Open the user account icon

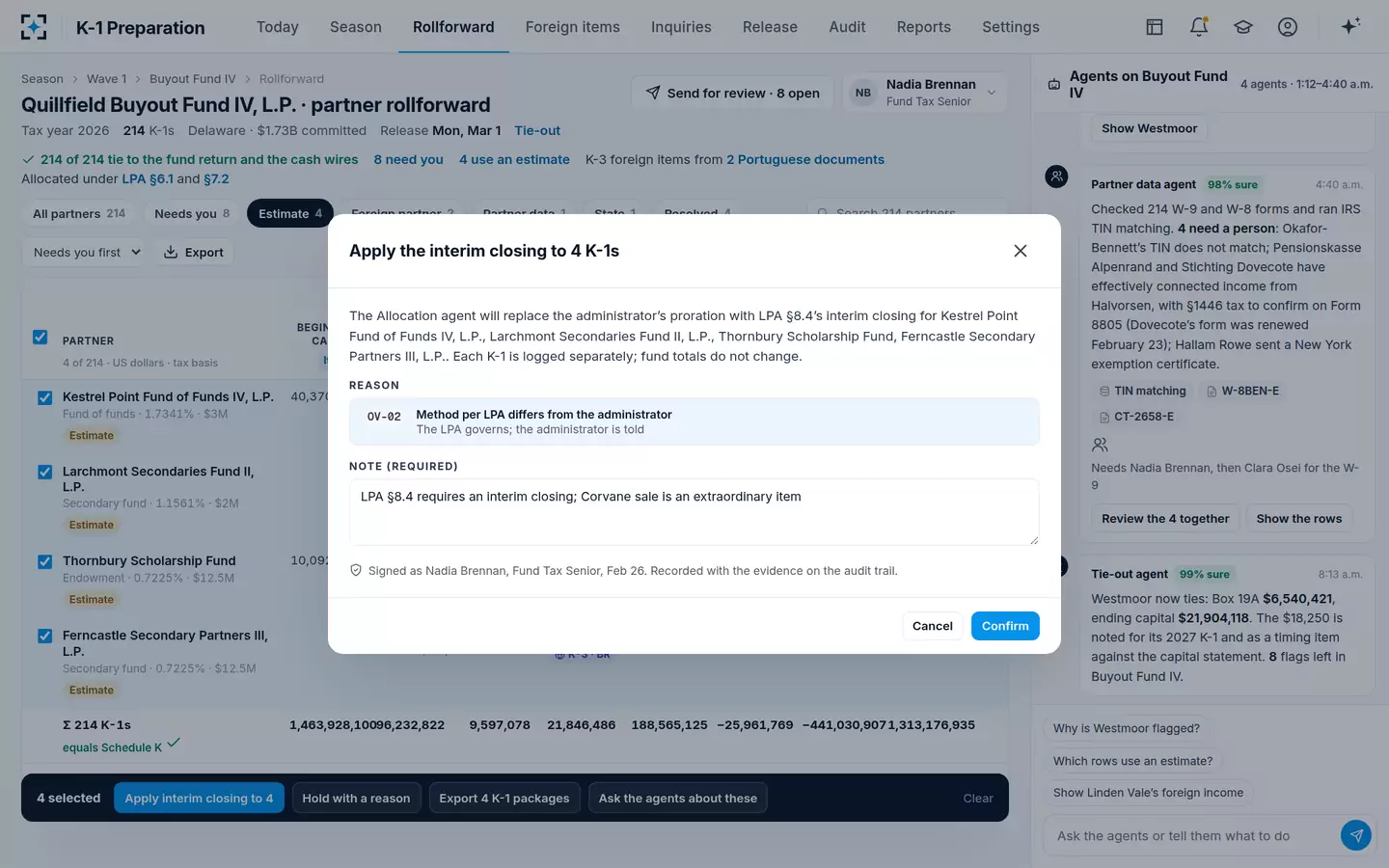pyautogui.click(x=1288, y=27)
